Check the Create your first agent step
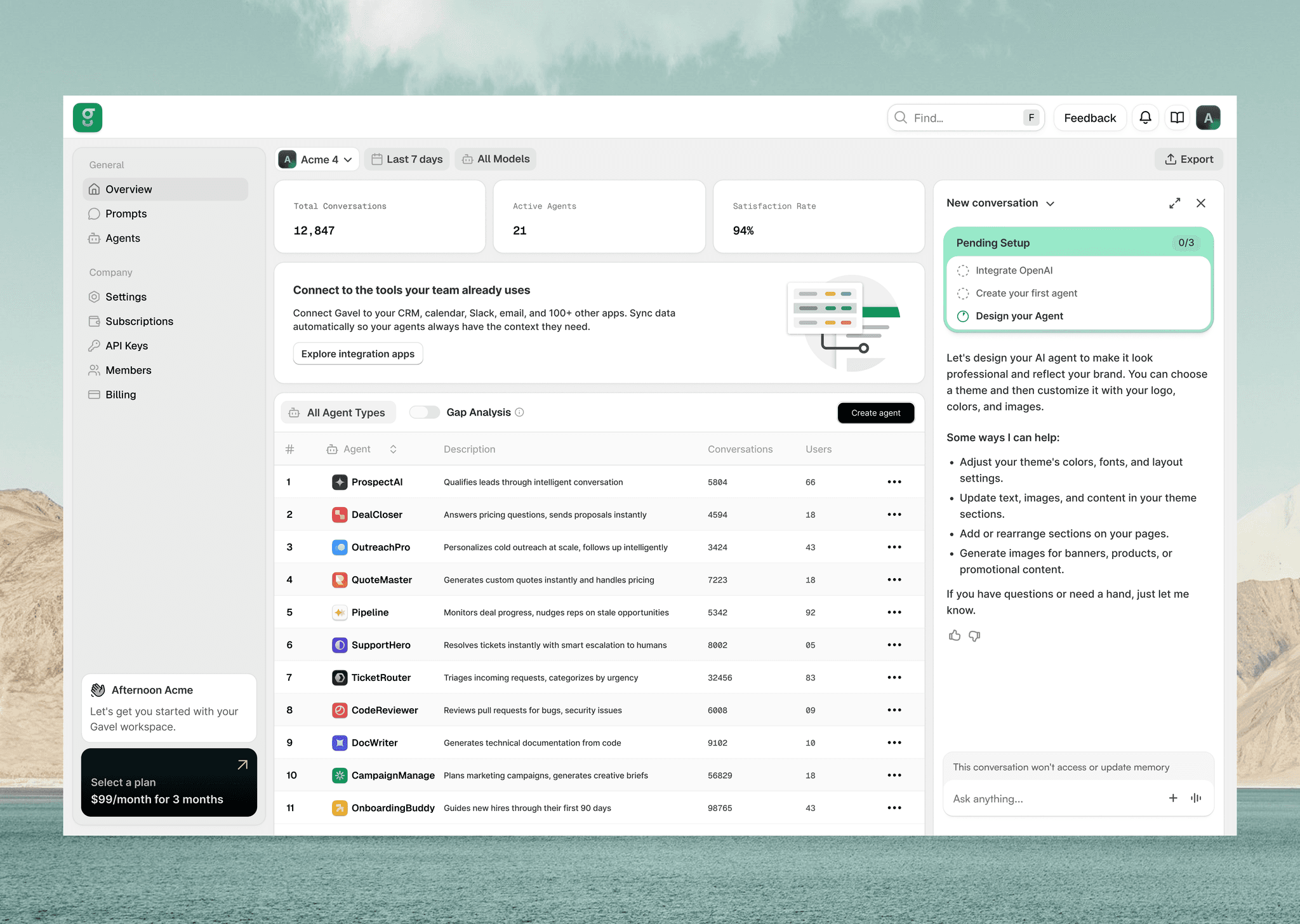The image size is (1300, 924). point(963,293)
